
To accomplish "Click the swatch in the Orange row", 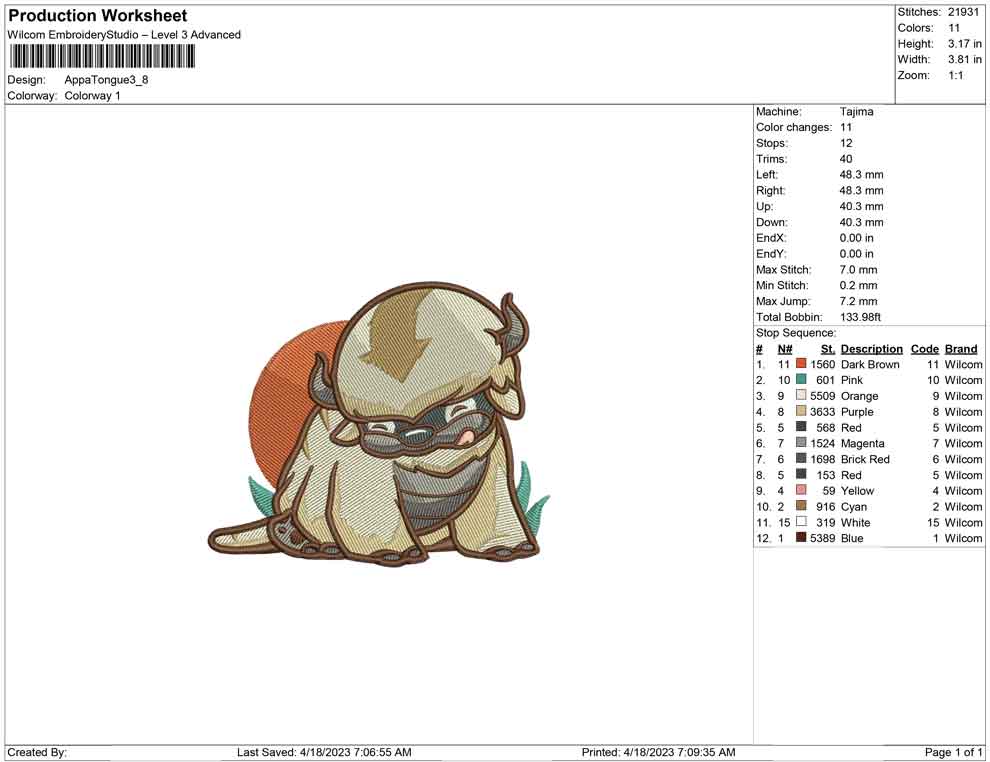I will (x=801, y=395).
